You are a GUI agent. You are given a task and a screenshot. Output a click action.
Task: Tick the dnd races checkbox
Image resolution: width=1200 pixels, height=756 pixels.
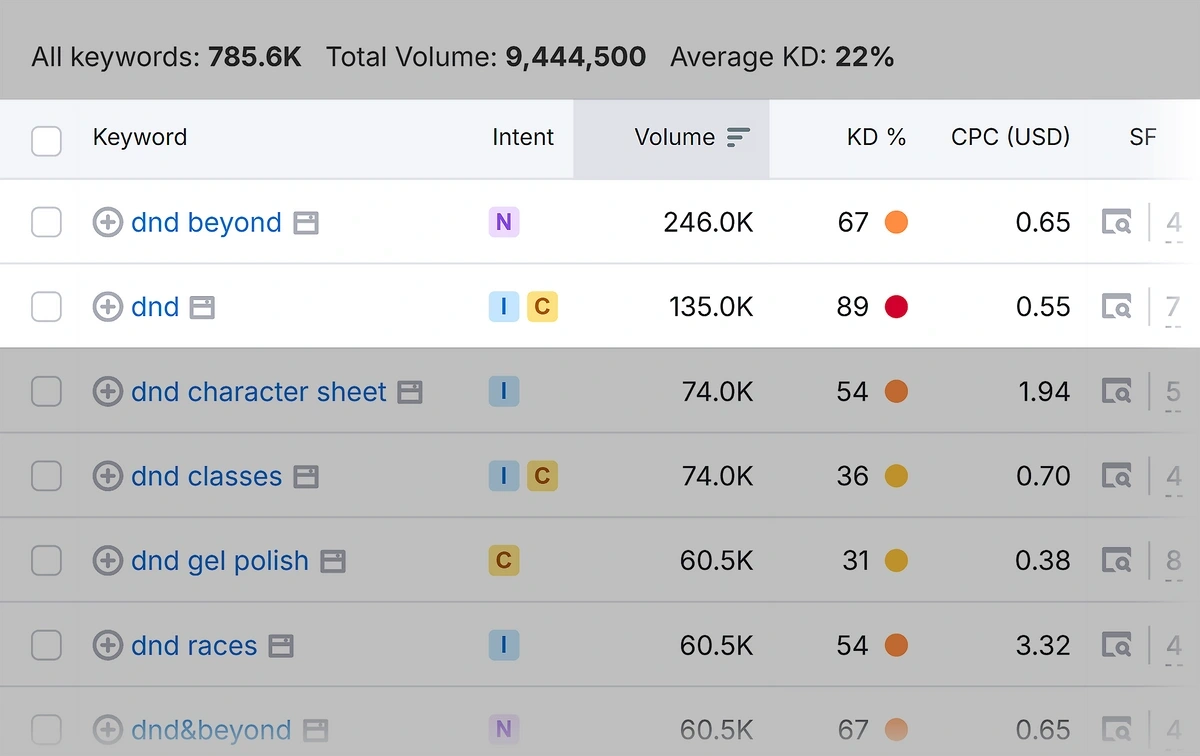click(x=46, y=646)
